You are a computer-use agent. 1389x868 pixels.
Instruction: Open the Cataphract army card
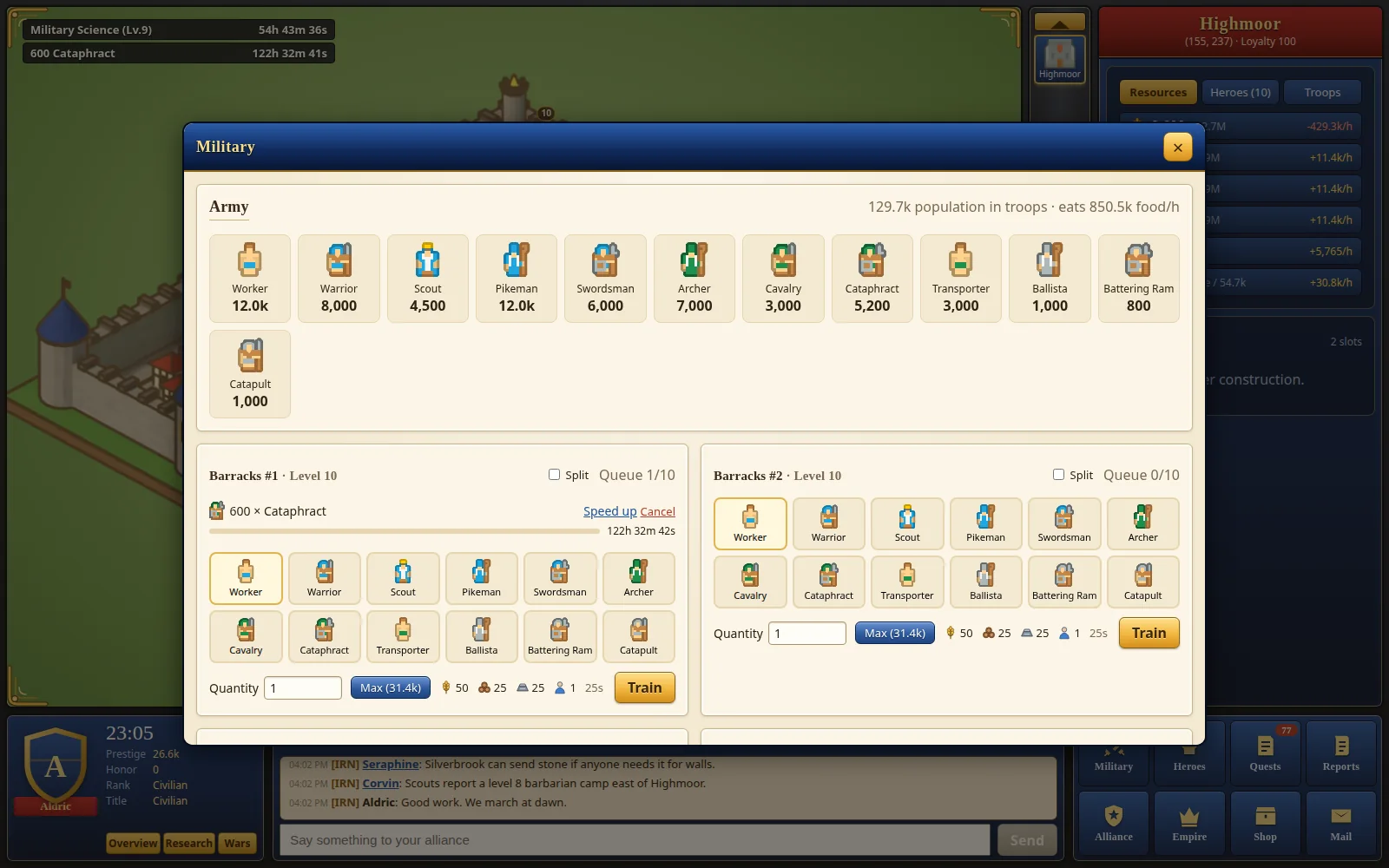tap(872, 279)
